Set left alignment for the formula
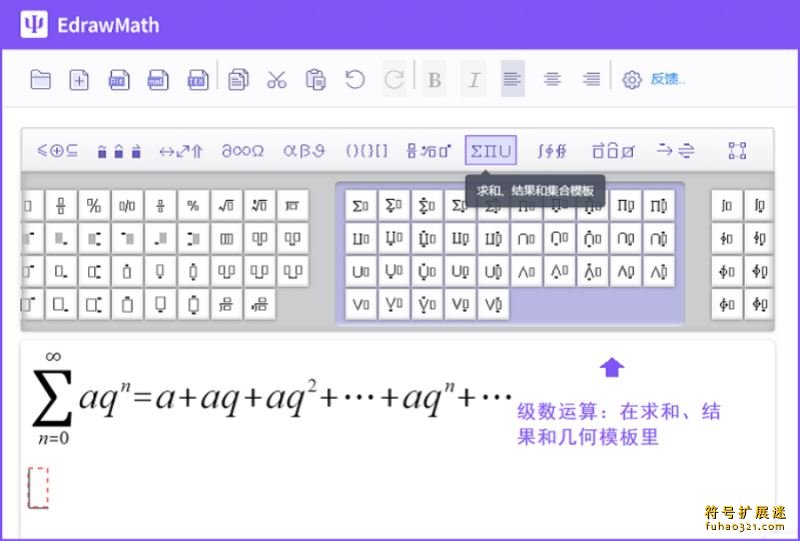This screenshot has height=541, width=800. (x=513, y=79)
